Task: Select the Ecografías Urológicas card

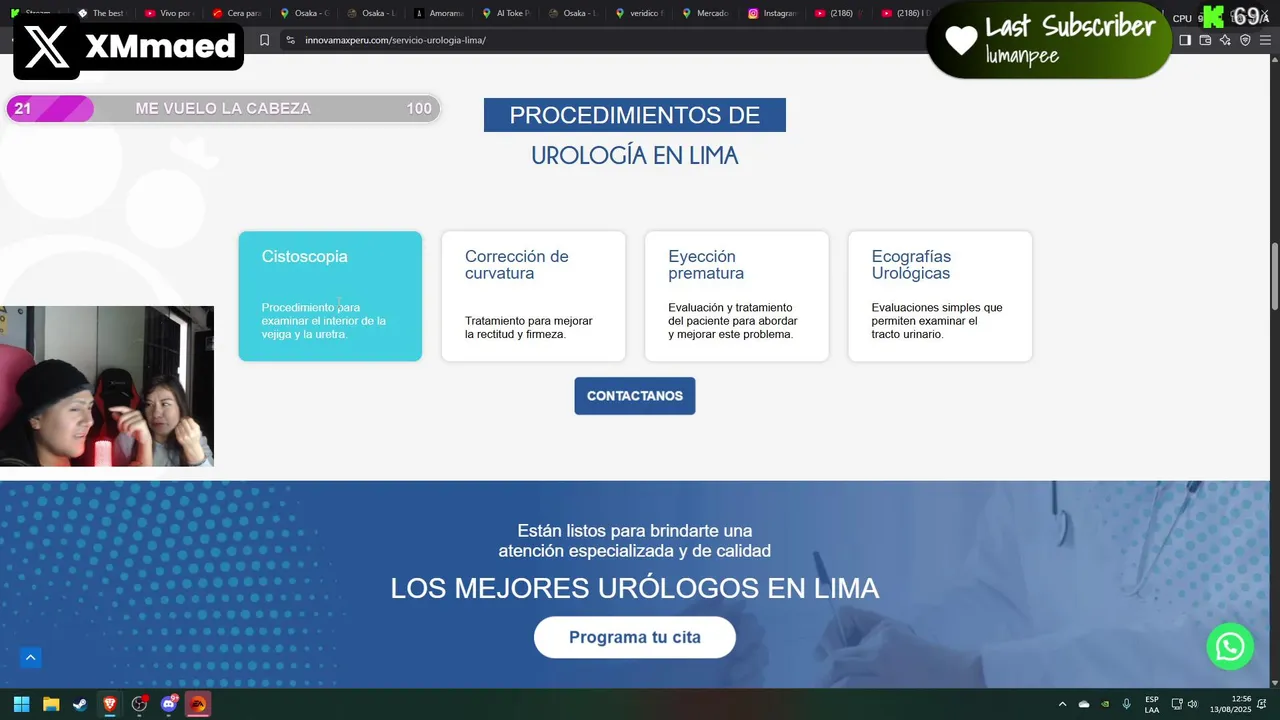Action: click(x=940, y=296)
